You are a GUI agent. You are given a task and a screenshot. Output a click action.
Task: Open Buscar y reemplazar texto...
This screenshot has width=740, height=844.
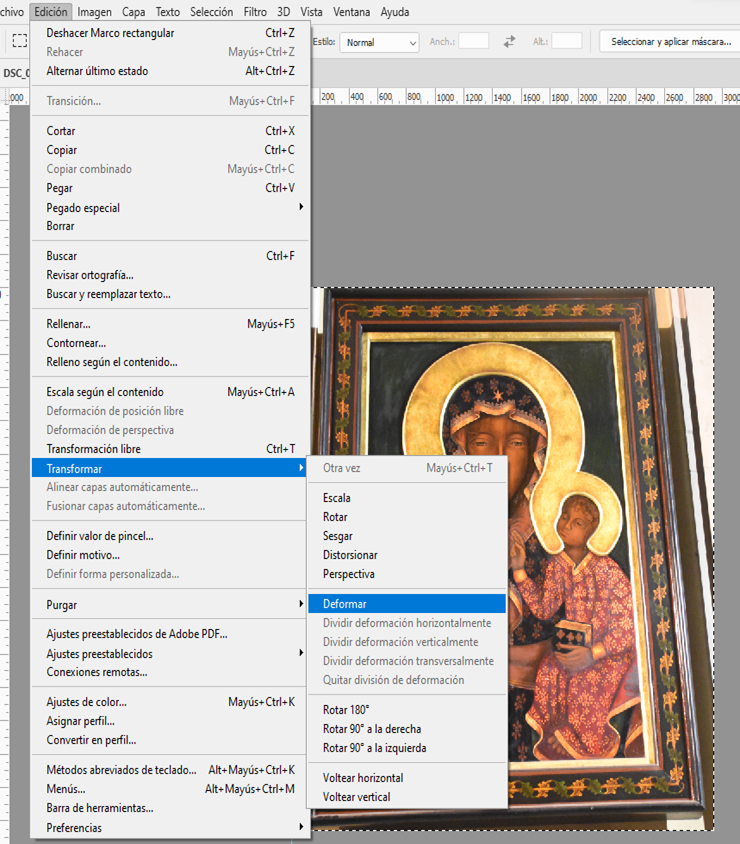click(x=171, y=294)
